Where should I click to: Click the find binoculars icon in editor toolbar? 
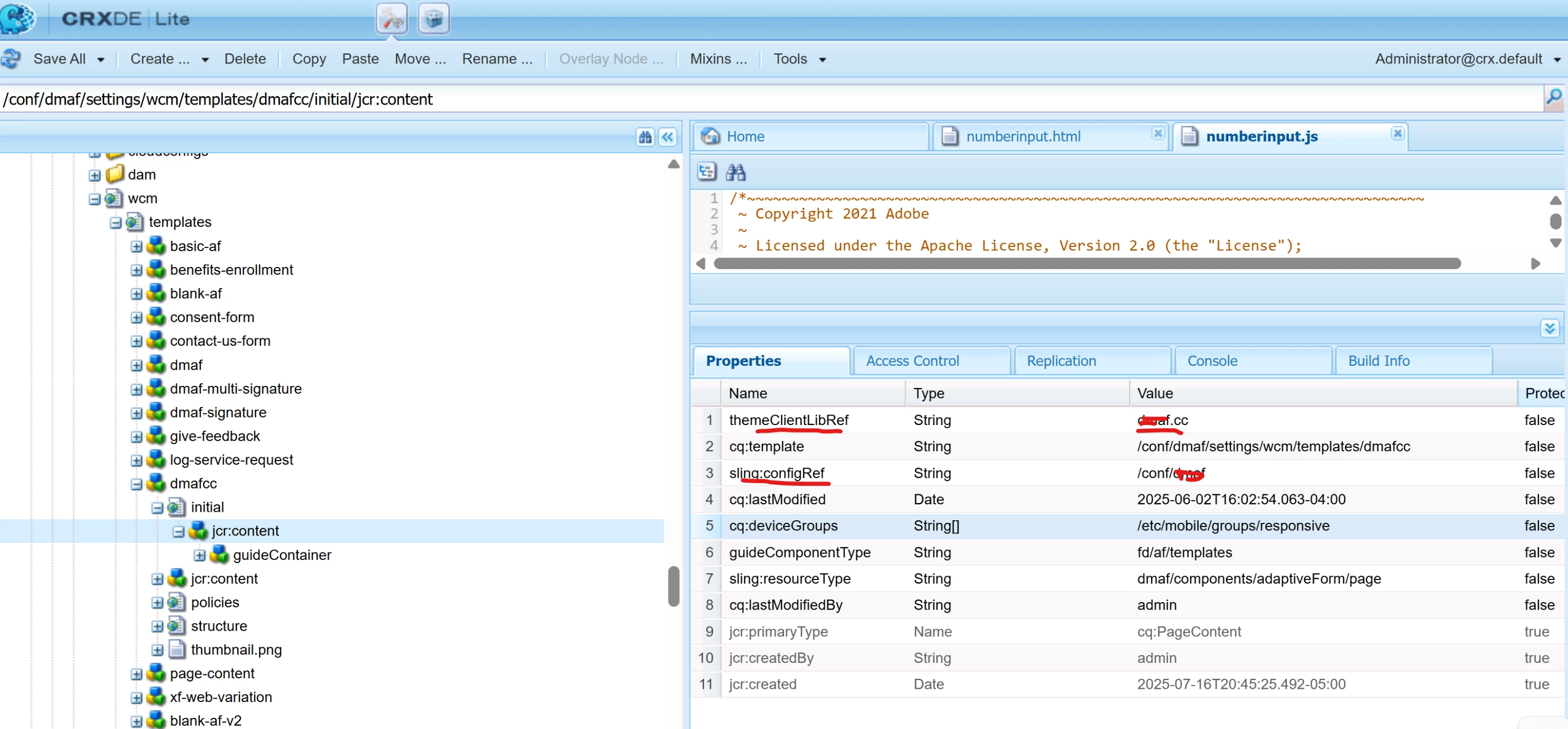coord(735,172)
